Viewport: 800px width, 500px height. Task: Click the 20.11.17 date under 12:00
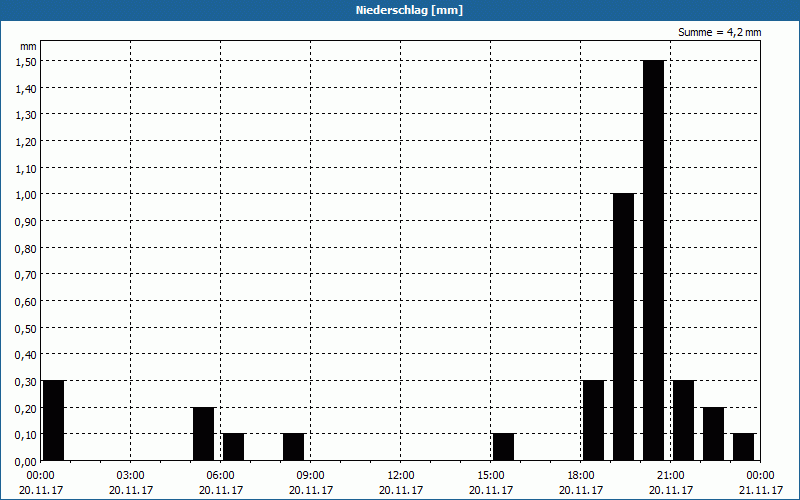click(x=401, y=490)
